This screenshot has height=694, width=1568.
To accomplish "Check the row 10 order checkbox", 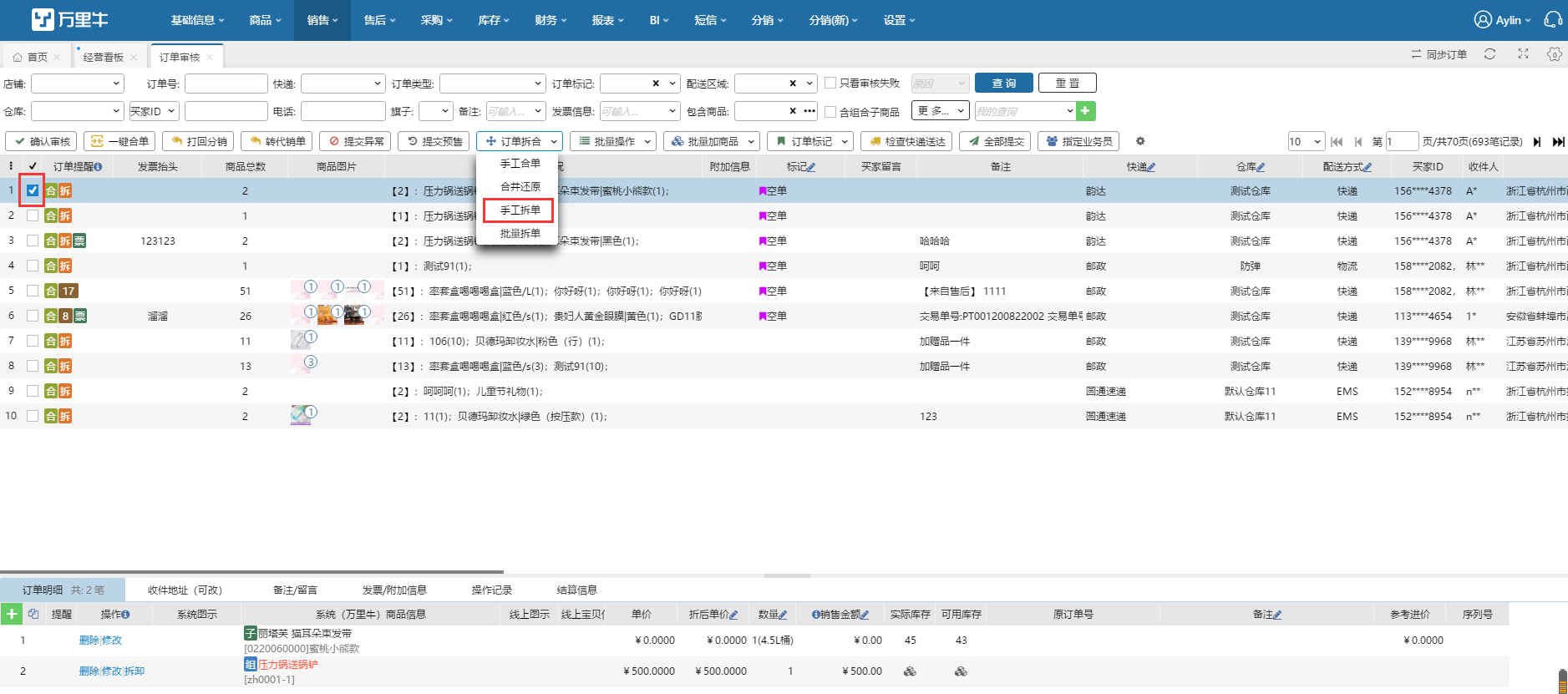I will coord(33,416).
